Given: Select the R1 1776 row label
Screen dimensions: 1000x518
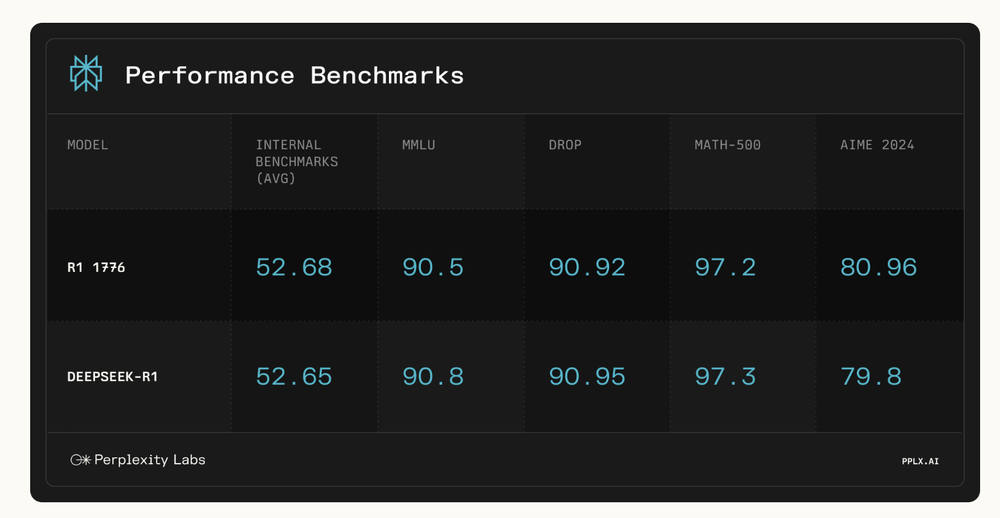Looking at the screenshot, I should (x=96, y=267).
